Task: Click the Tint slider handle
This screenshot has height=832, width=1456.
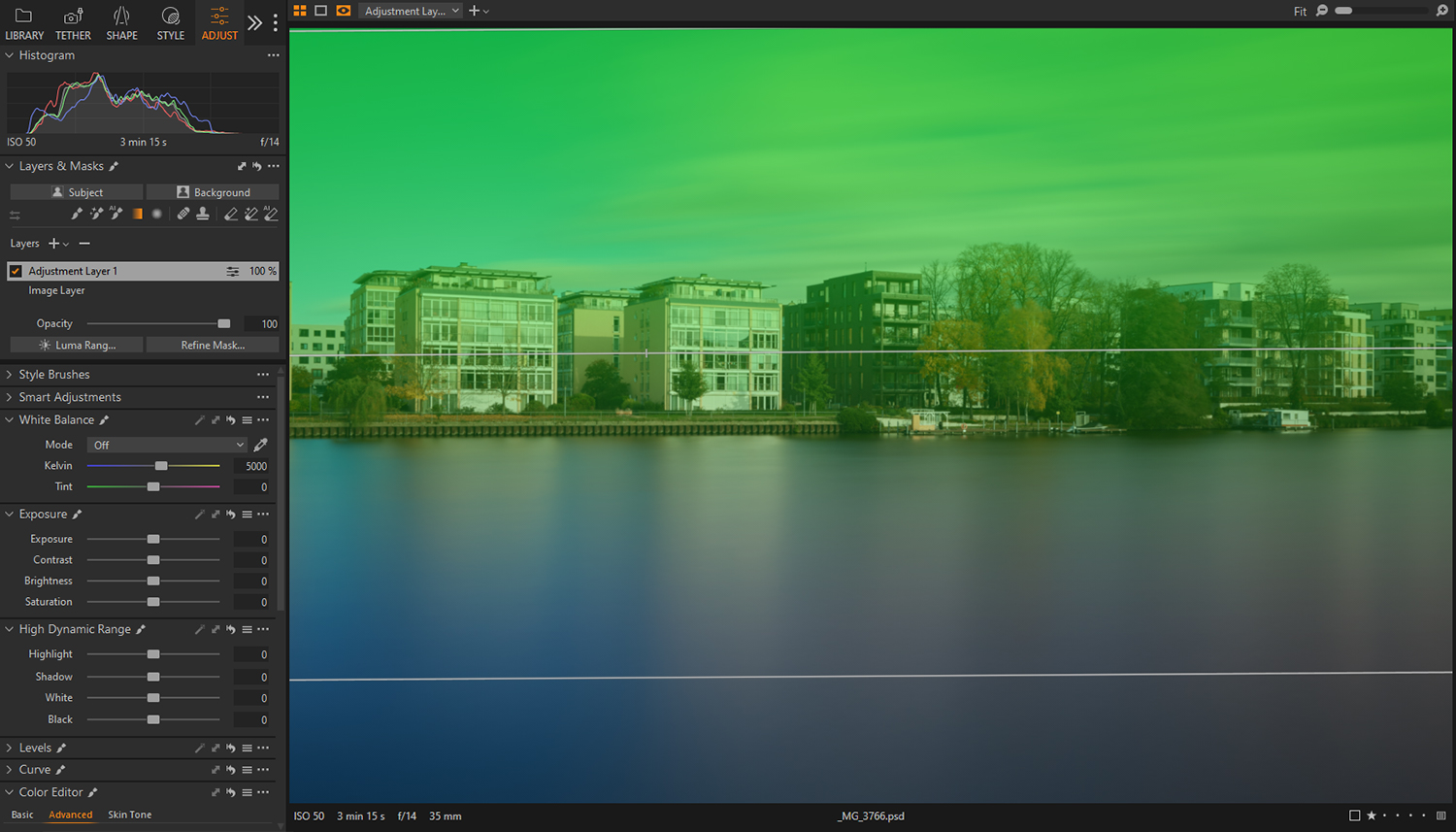Action: pos(153,487)
